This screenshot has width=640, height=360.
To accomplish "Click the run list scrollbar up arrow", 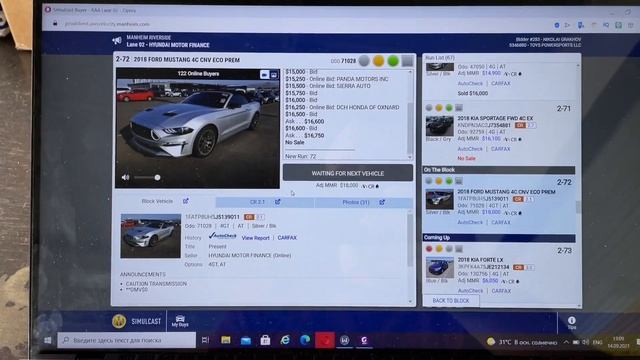I will click(x=578, y=66).
